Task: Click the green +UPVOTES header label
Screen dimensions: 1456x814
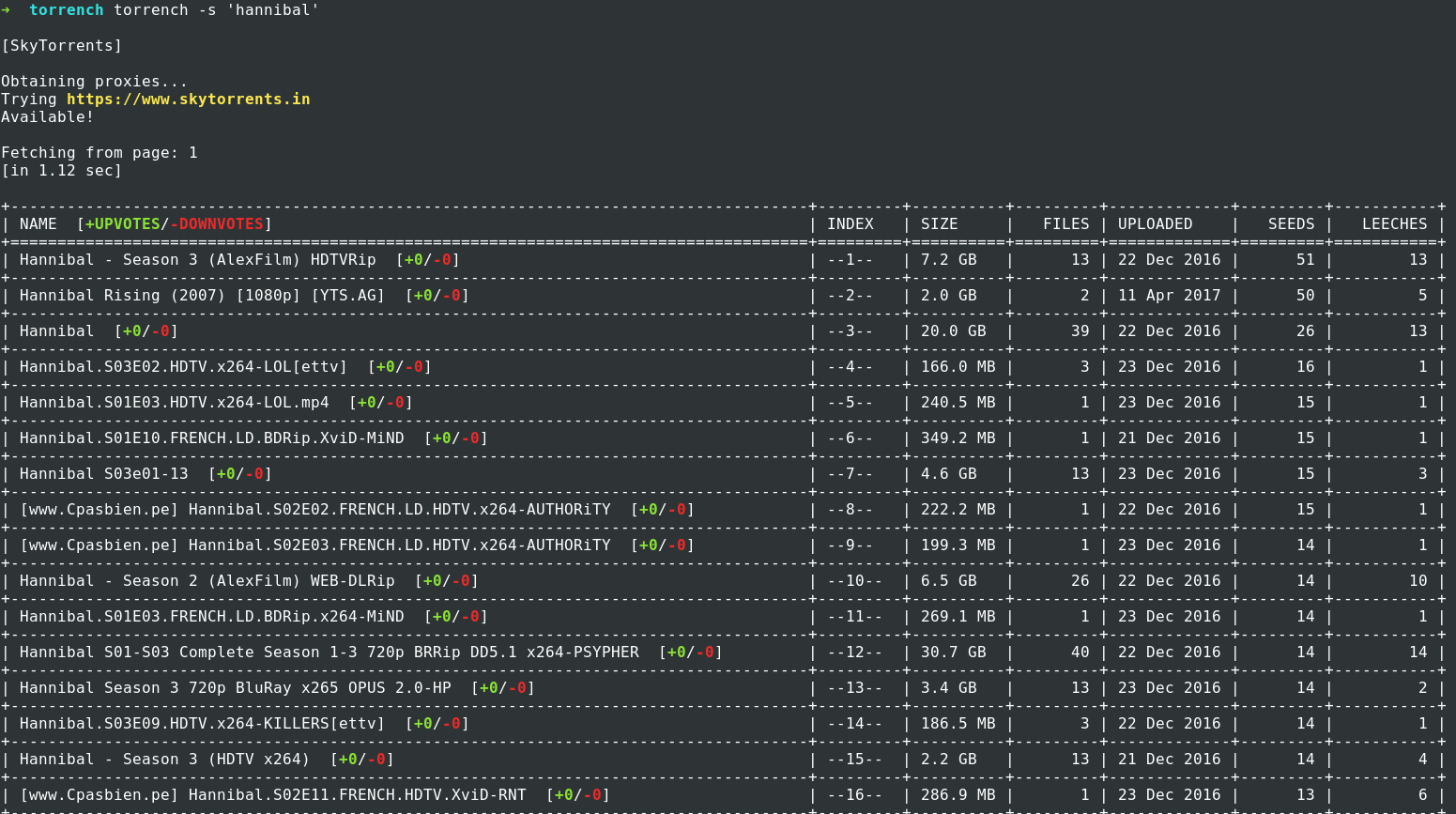Action: click(x=122, y=223)
